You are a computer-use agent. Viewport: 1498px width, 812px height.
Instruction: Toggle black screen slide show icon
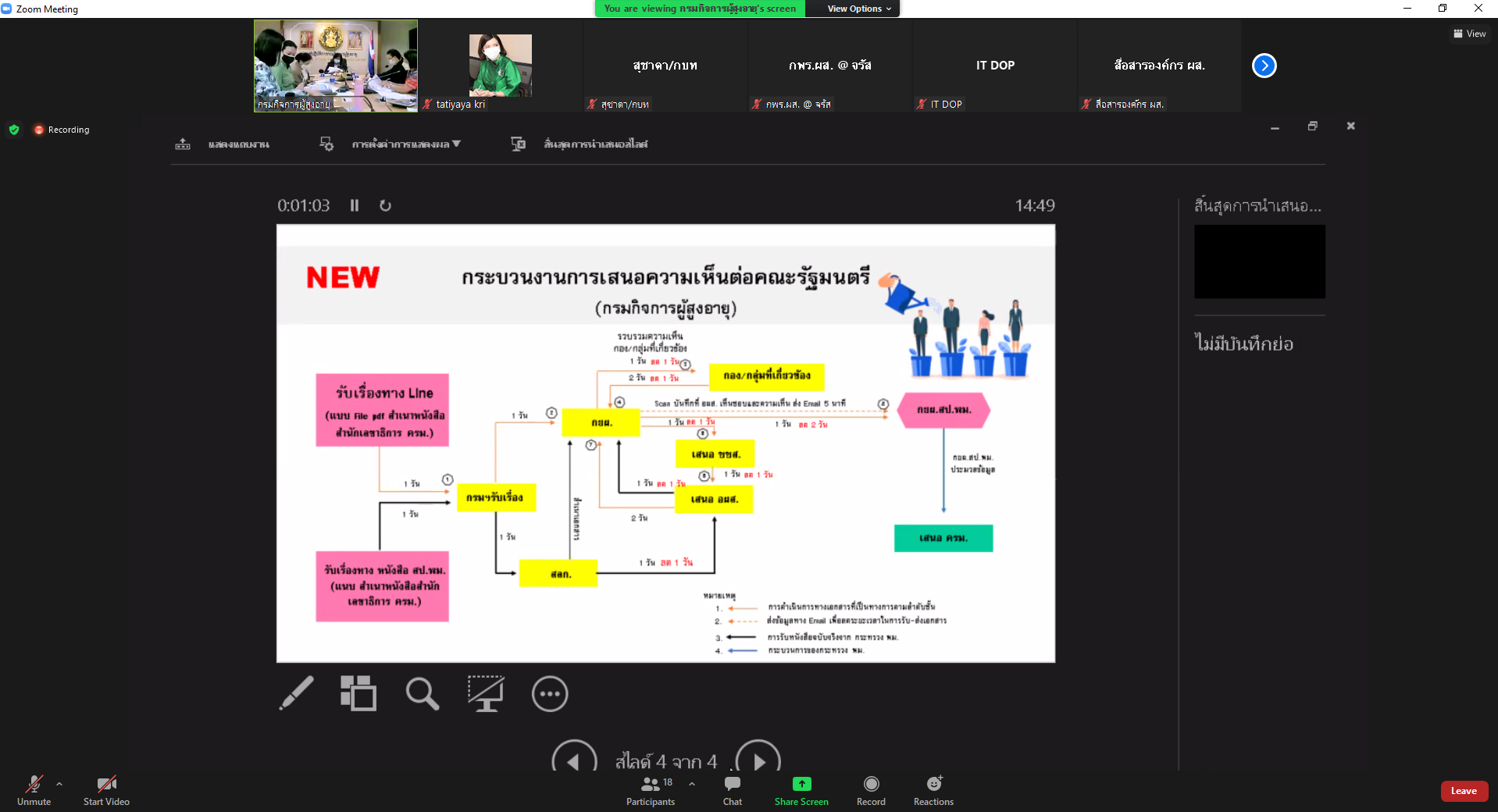(486, 693)
